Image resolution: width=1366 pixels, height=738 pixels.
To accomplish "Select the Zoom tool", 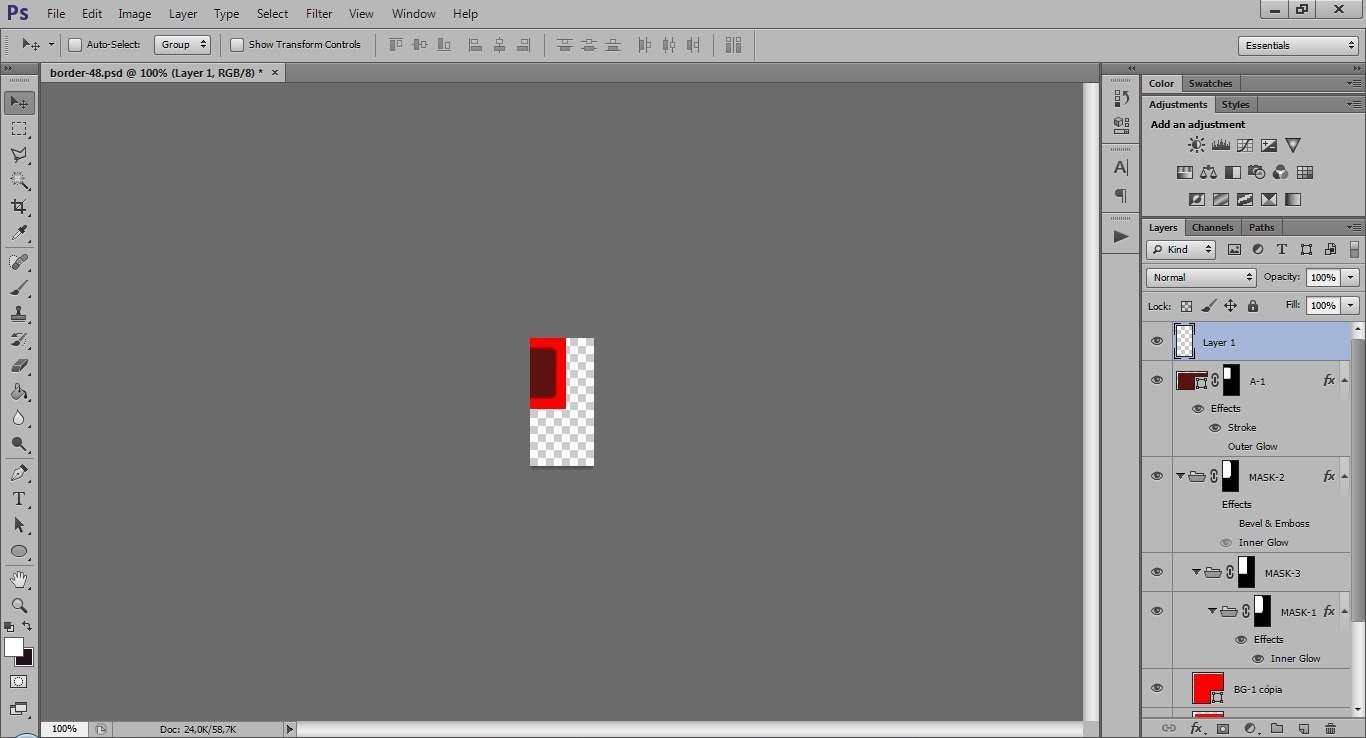I will point(19,606).
